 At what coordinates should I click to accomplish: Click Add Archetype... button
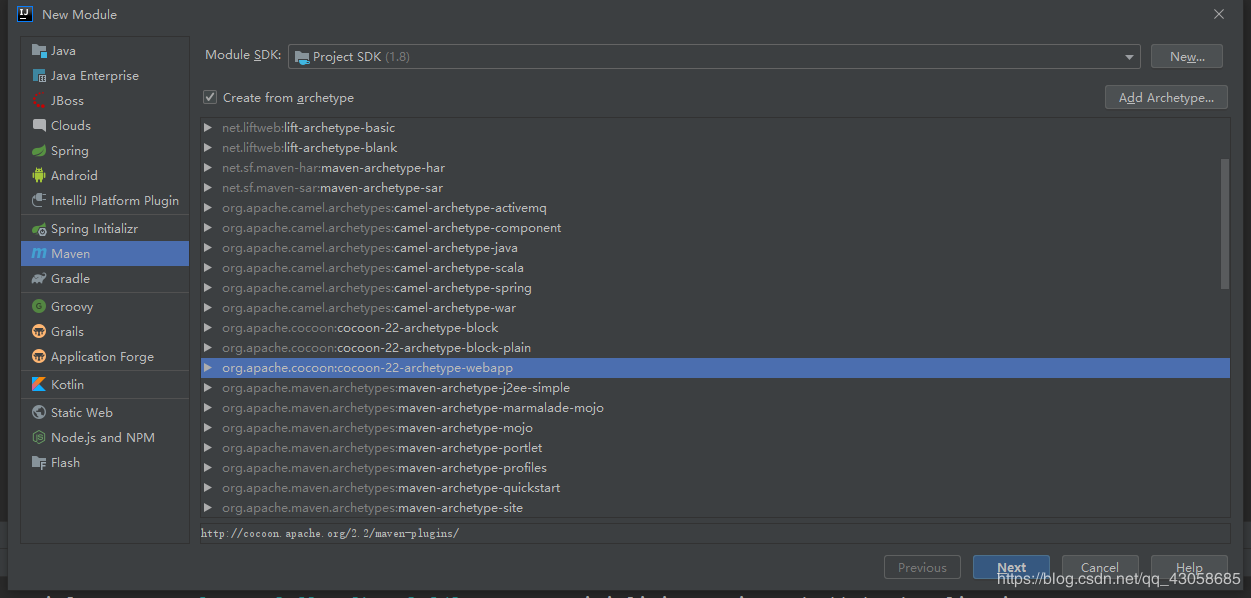tap(1166, 97)
